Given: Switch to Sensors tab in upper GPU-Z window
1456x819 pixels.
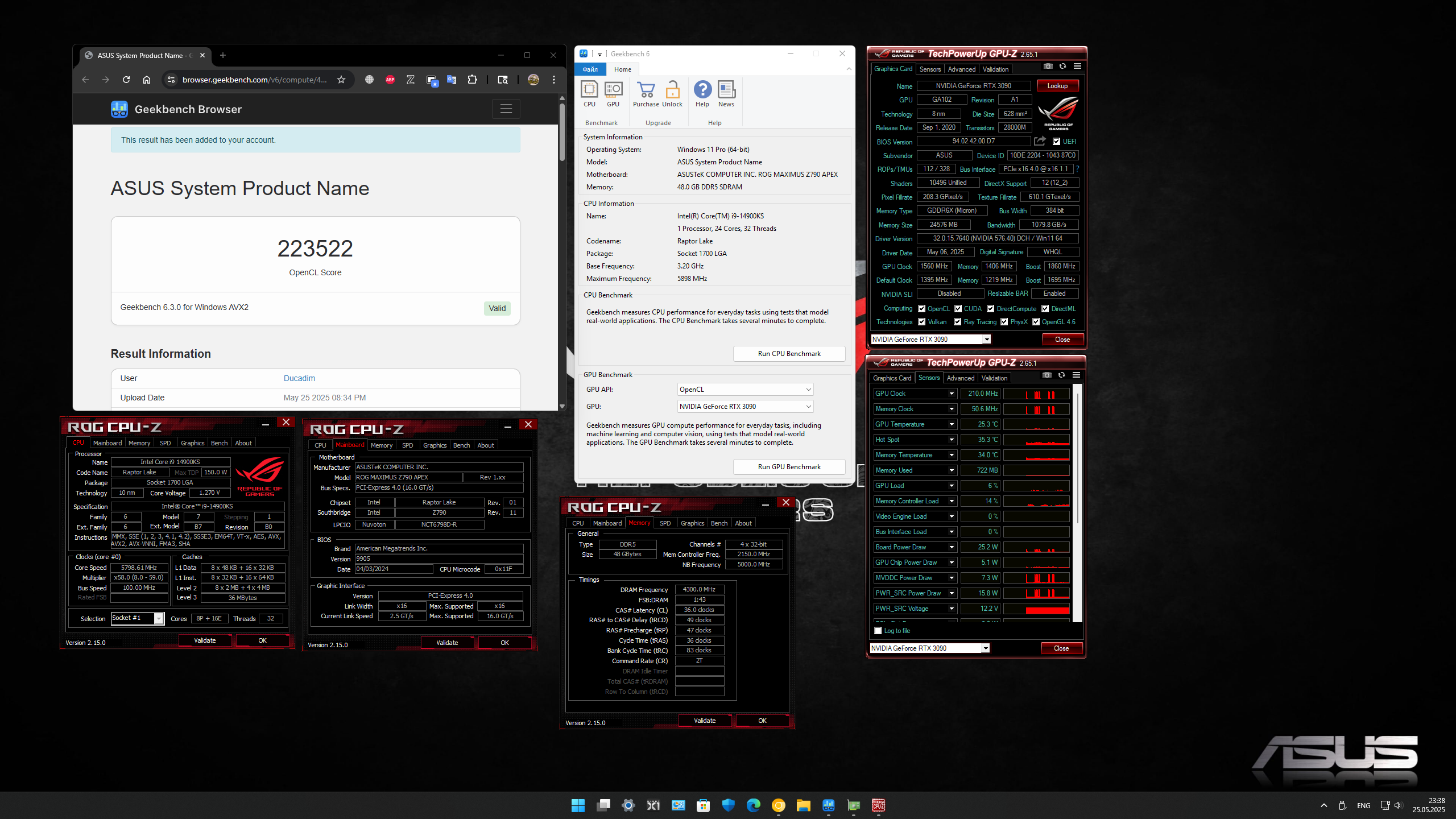Looking at the screenshot, I should coord(930,69).
